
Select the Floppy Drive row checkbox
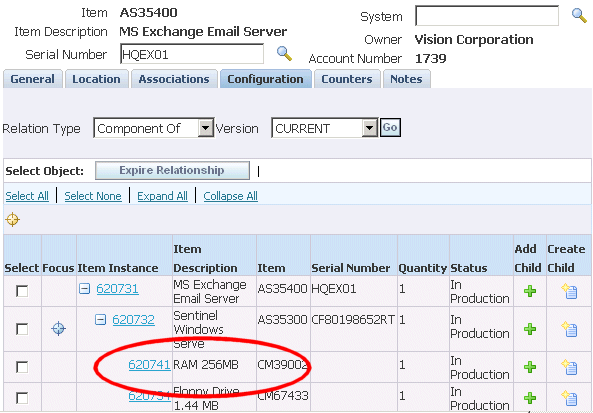point(22,398)
